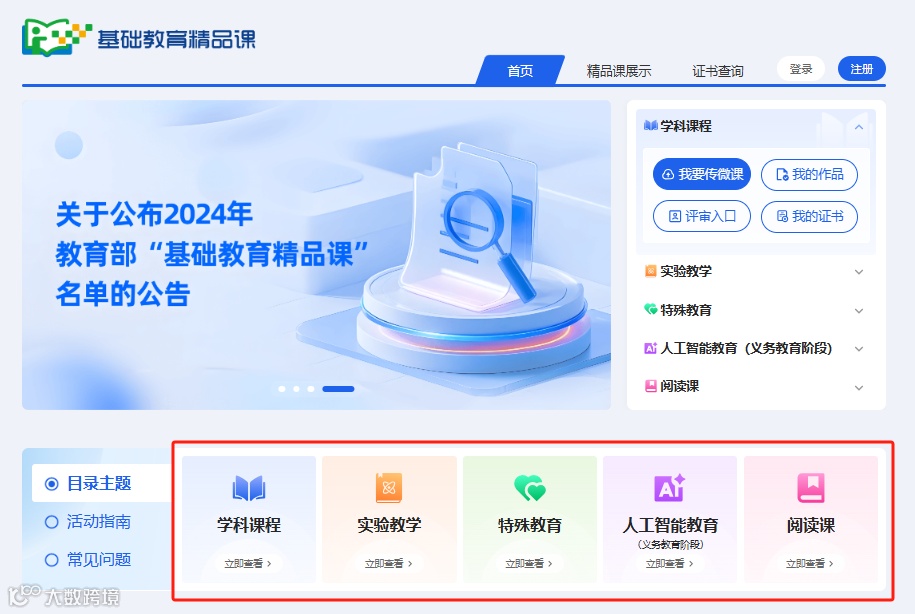Select the first carousel dot indicator
Screen dimensions: 915x614
282,389
